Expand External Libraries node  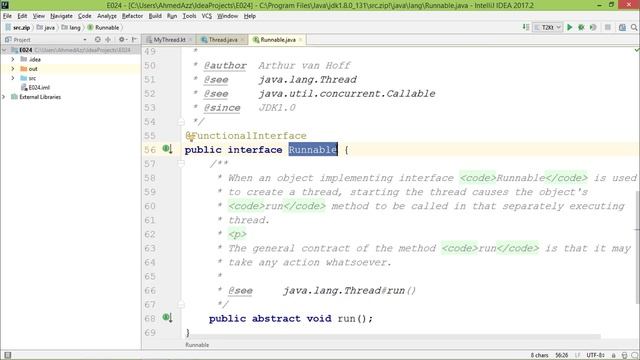4,97
